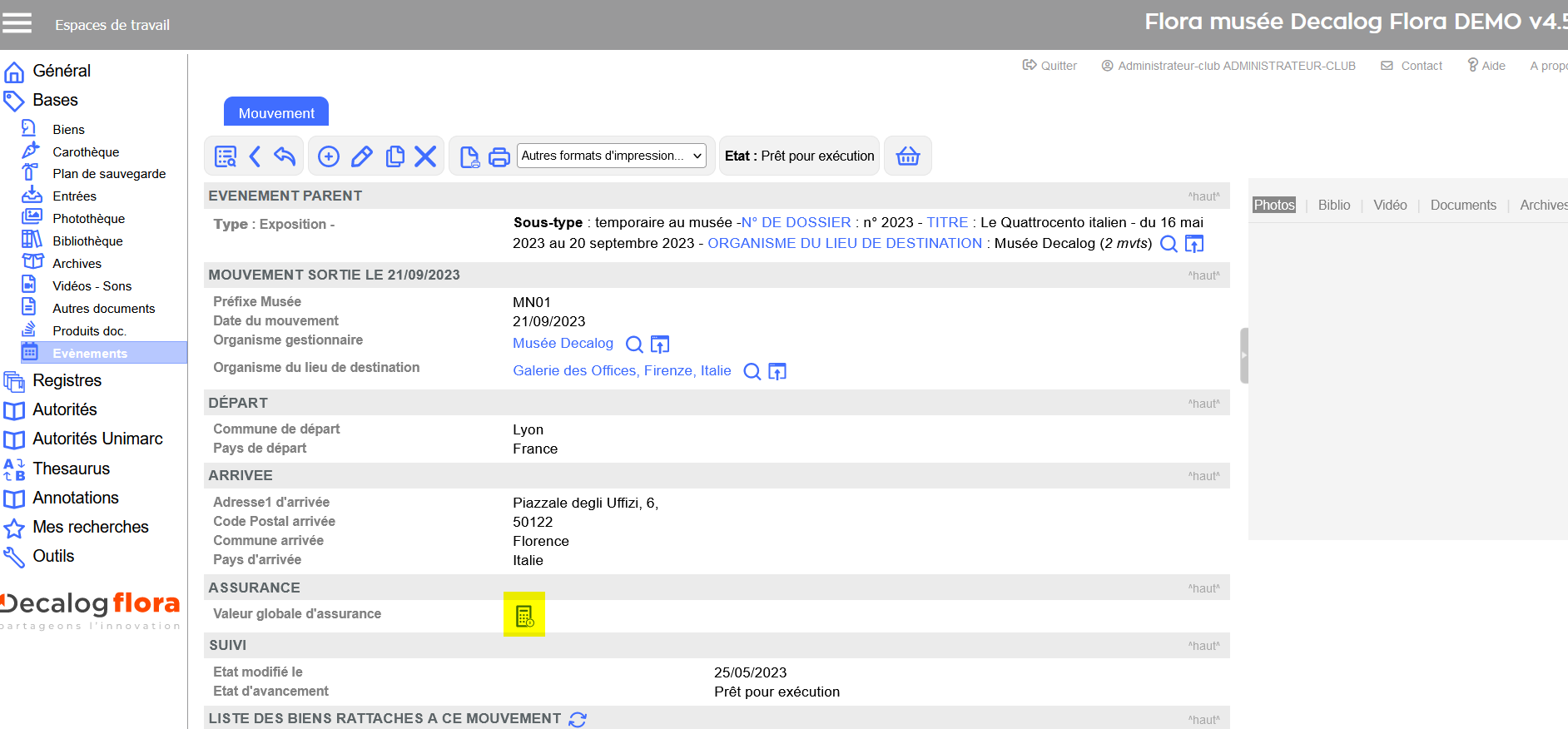Image resolution: width=1568 pixels, height=729 pixels.
Task: Open Espaces de travail menu
Action: (x=112, y=25)
